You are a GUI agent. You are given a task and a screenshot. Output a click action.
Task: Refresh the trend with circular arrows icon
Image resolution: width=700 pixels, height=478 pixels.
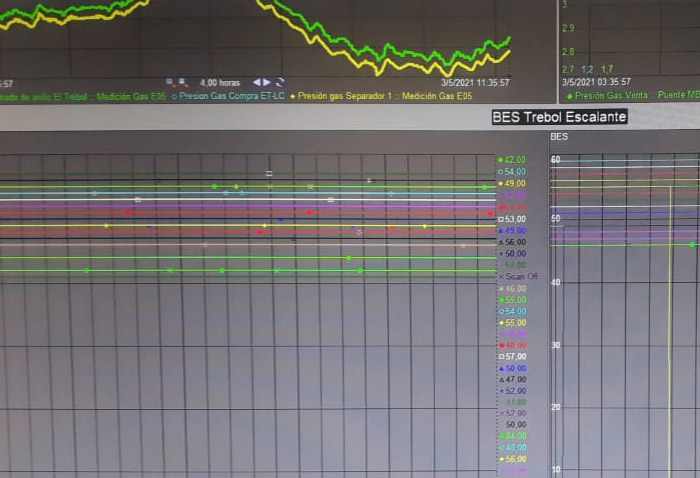click(280, 83)
